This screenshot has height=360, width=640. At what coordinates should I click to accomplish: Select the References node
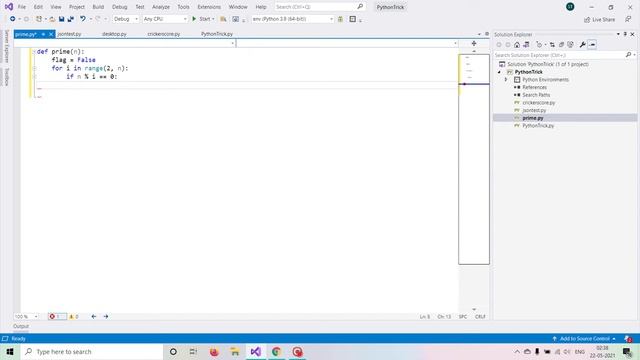[x=534, y=87]
